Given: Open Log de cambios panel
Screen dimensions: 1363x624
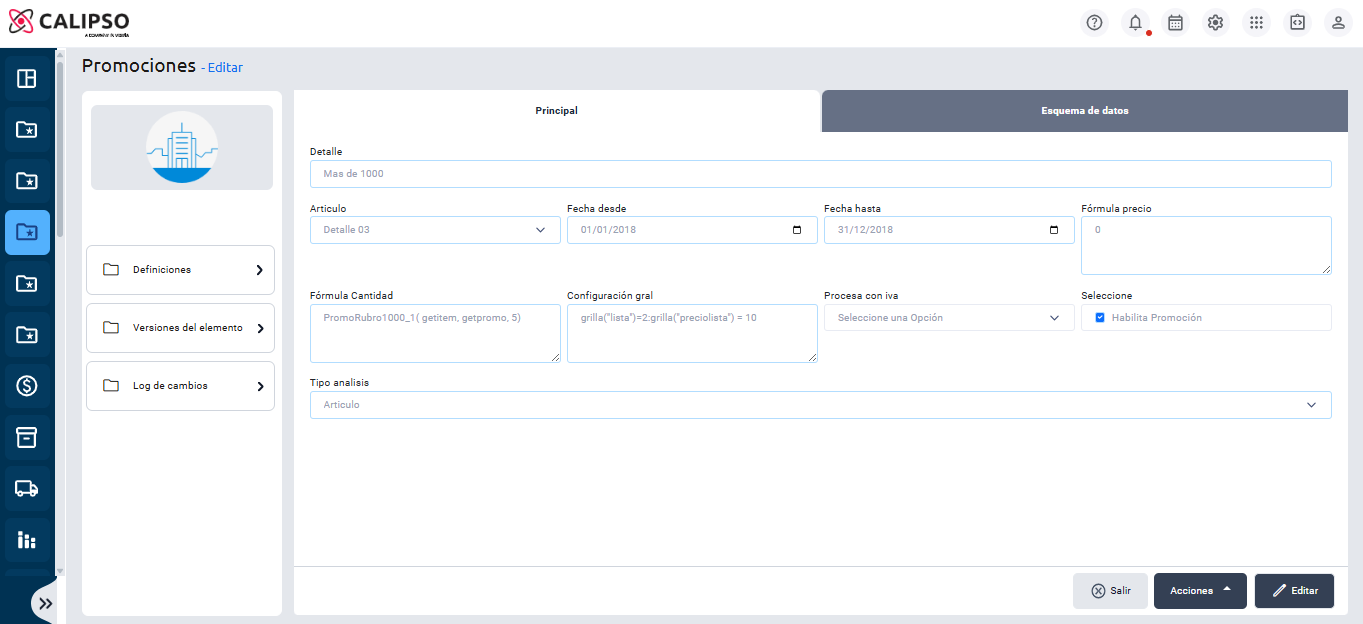Looking at the screenshot, I should [x=180, y=386].
